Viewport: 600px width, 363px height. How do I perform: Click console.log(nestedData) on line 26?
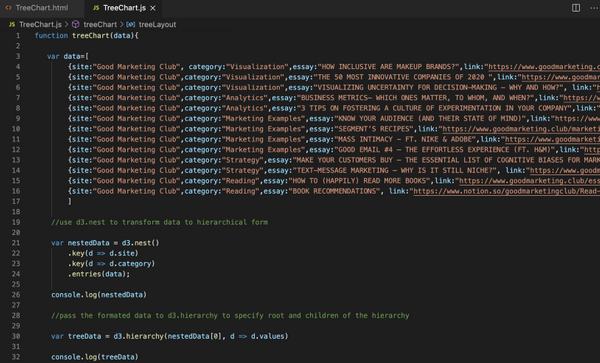[x=99, y=295]
